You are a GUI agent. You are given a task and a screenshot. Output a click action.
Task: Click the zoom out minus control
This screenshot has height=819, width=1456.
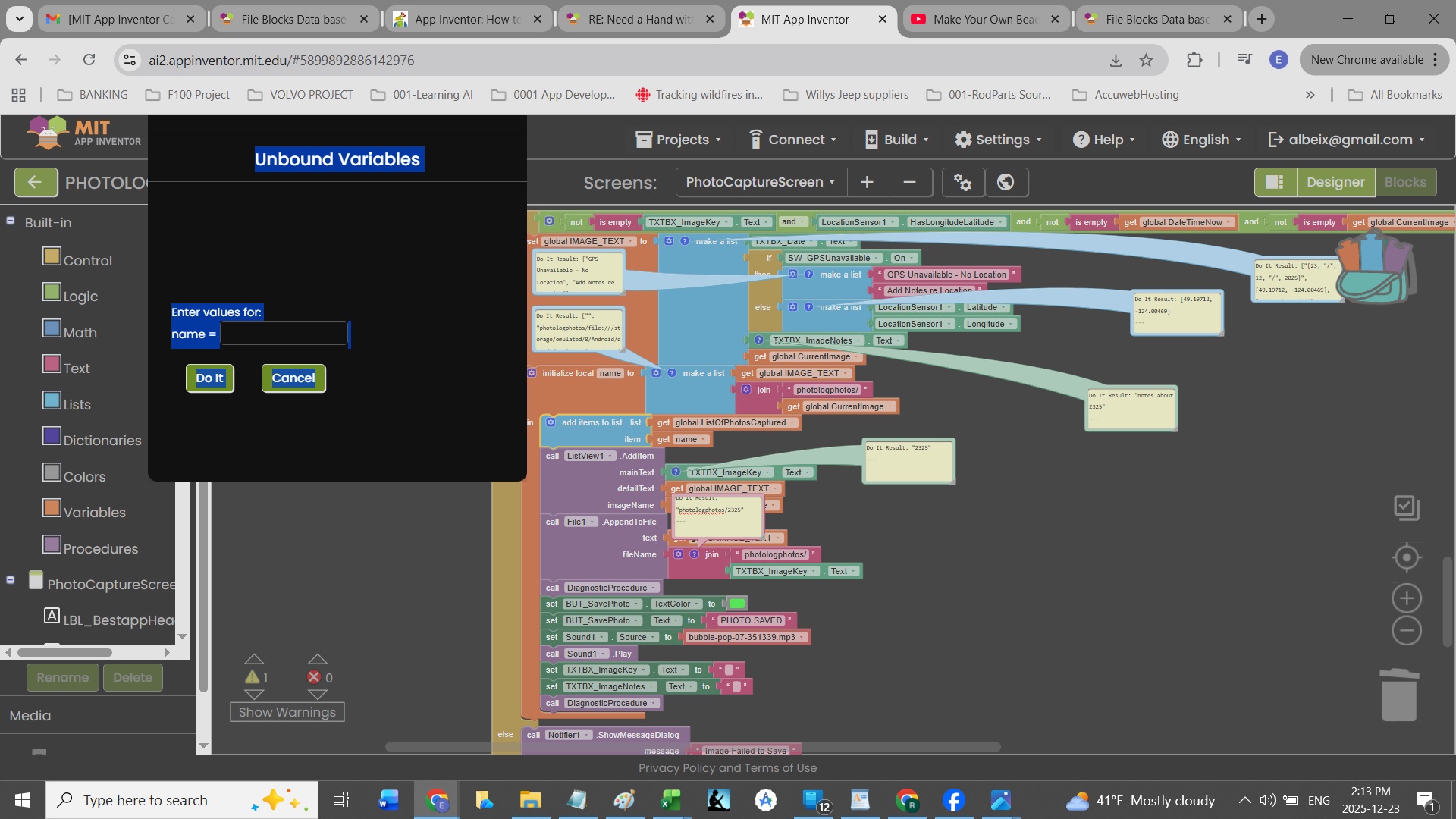tap(1407, 631)
